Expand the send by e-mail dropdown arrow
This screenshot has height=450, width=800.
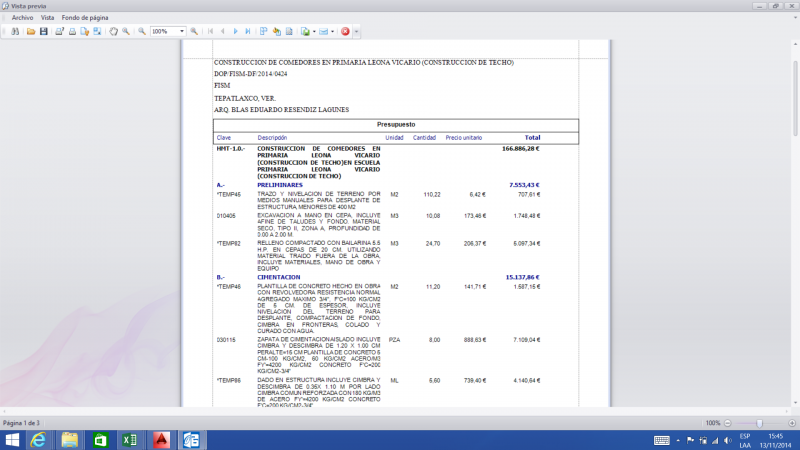(333, 31)
